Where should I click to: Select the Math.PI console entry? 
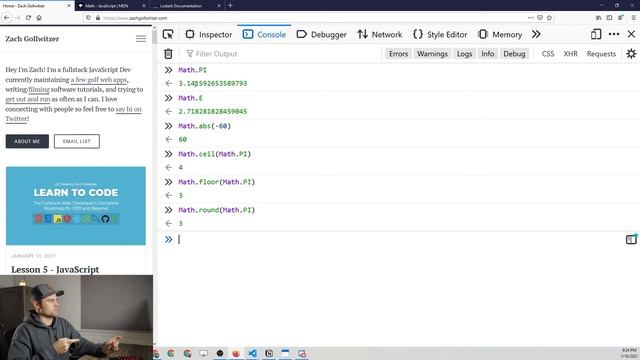click(193, 70)
